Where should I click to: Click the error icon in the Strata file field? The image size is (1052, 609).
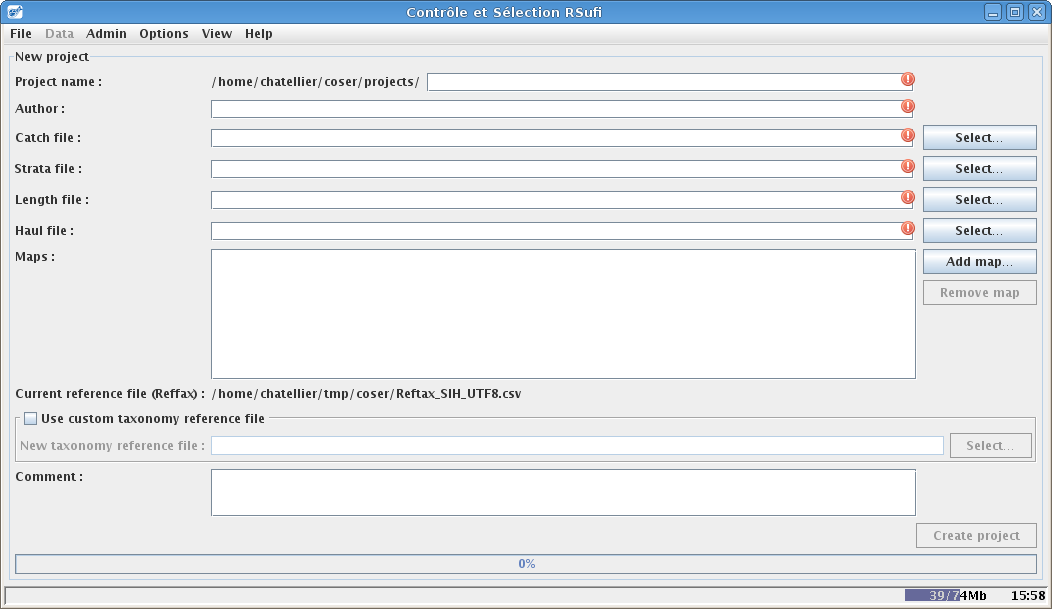pyautogui.click(x=907, y=166)
